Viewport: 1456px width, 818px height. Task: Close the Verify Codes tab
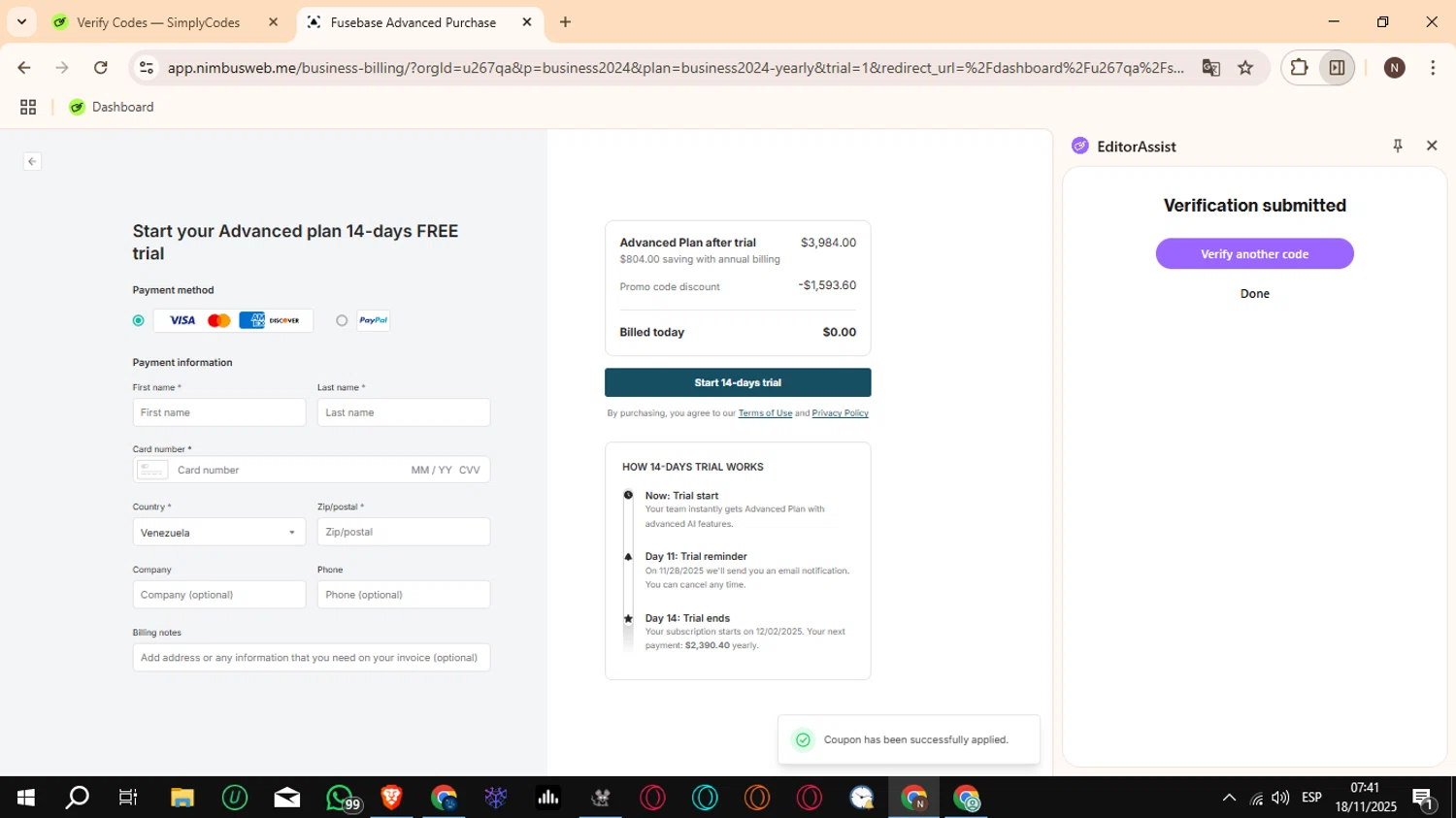pos(273,22)
